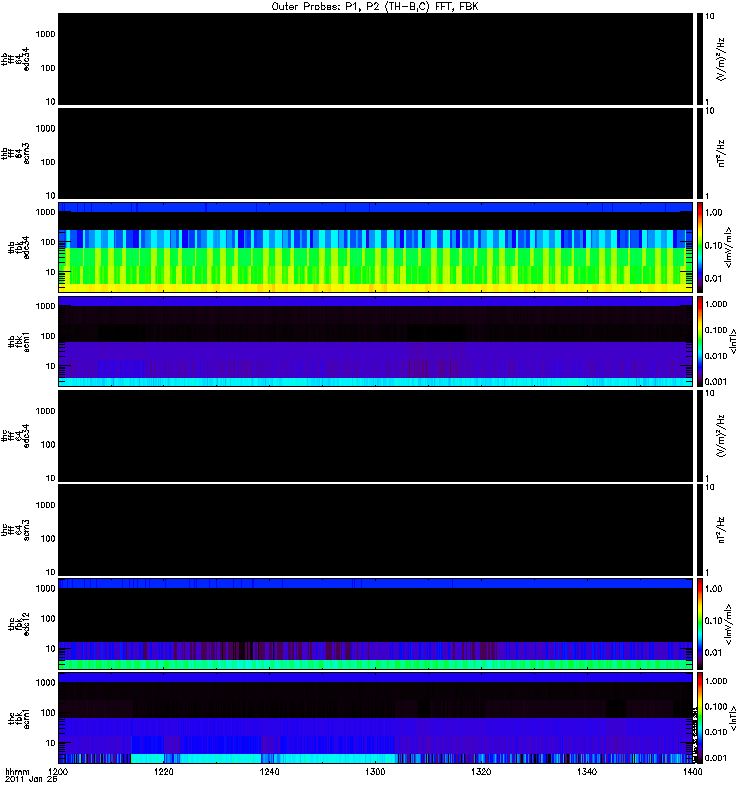Click the 1200 time axis label
Image resolution: width=750 pixels, height=800 pixels.
click(58, 771)
